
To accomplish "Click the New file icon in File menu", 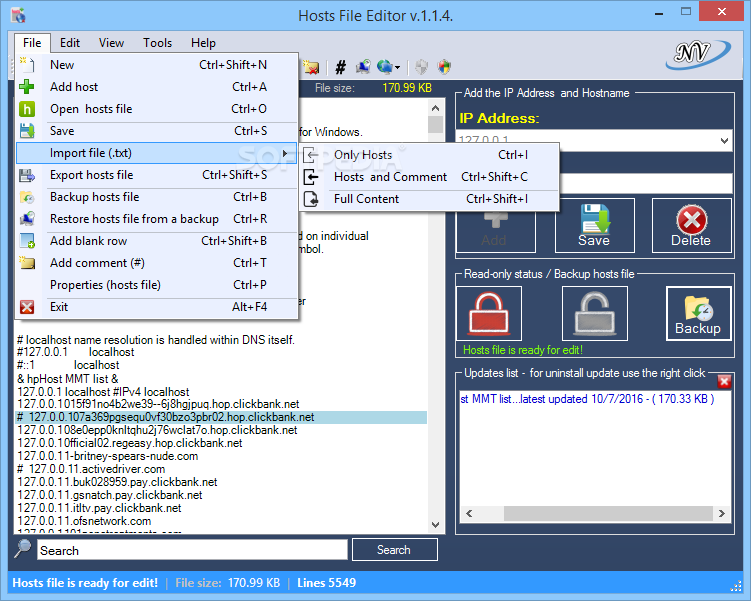I will pos(27,65).
